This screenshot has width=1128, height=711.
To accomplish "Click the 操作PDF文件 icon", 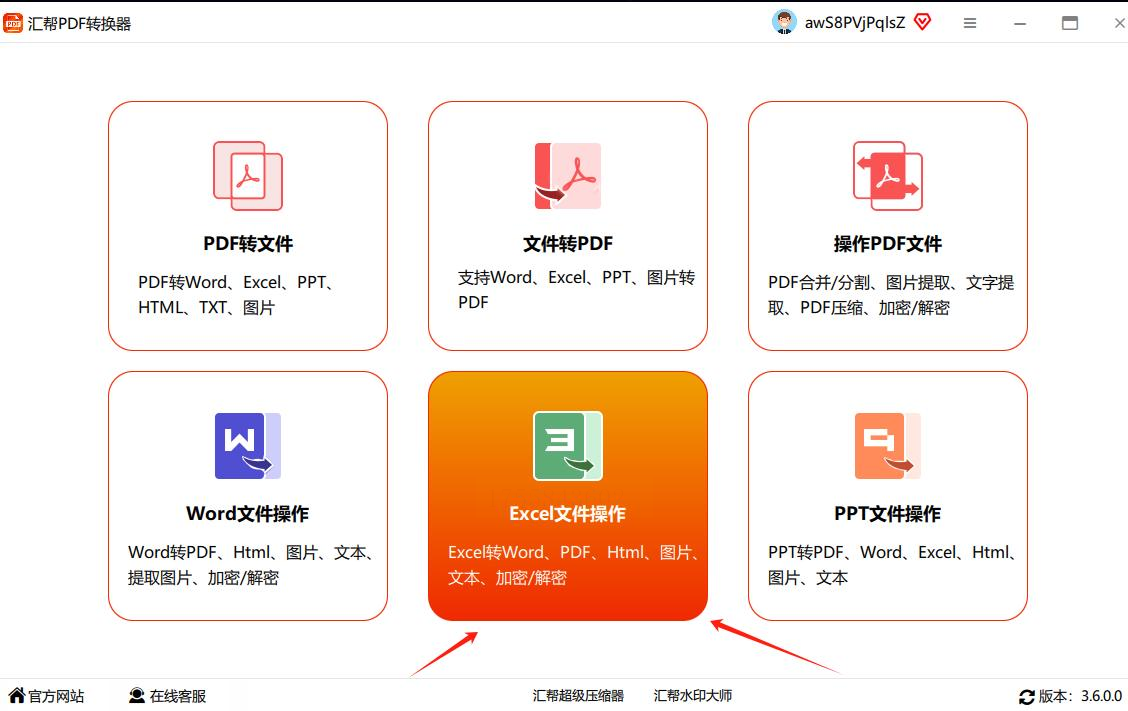I will 887,176.
